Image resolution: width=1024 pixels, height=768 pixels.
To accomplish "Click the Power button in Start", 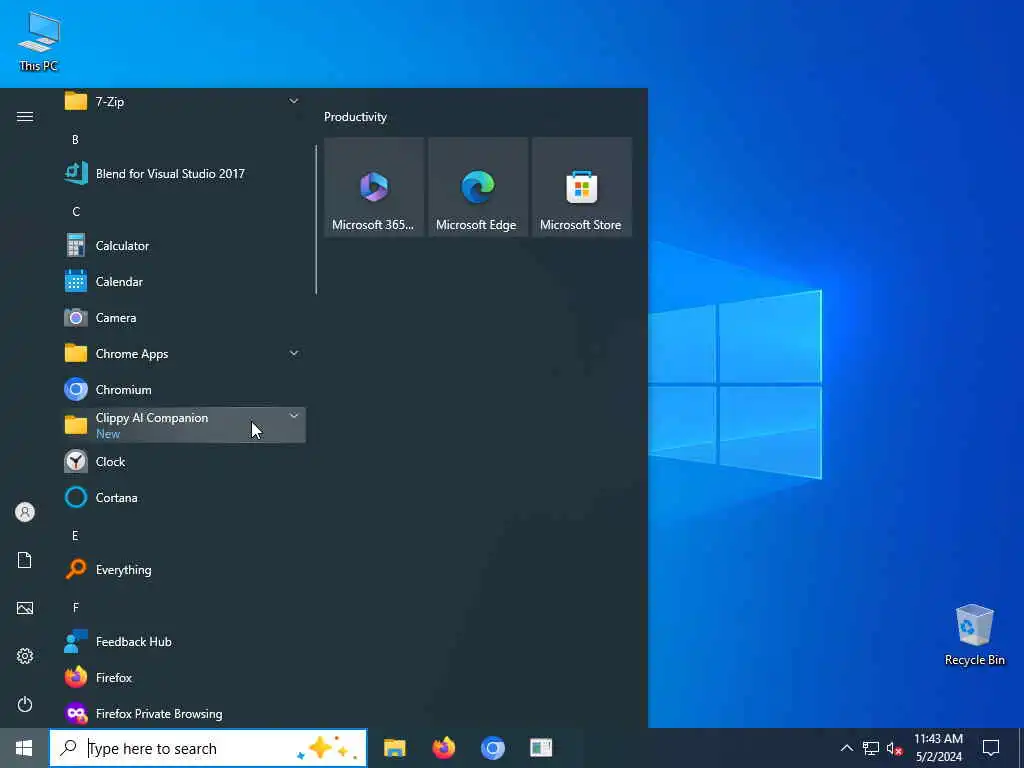I will (x=25, y=704).
